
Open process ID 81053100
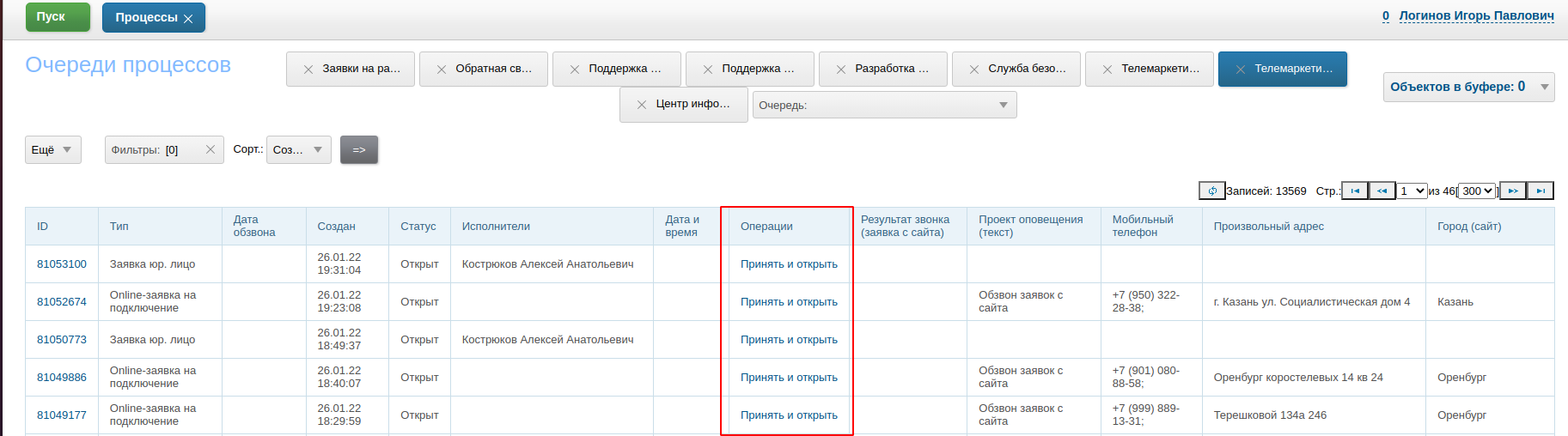click(62, 264)
